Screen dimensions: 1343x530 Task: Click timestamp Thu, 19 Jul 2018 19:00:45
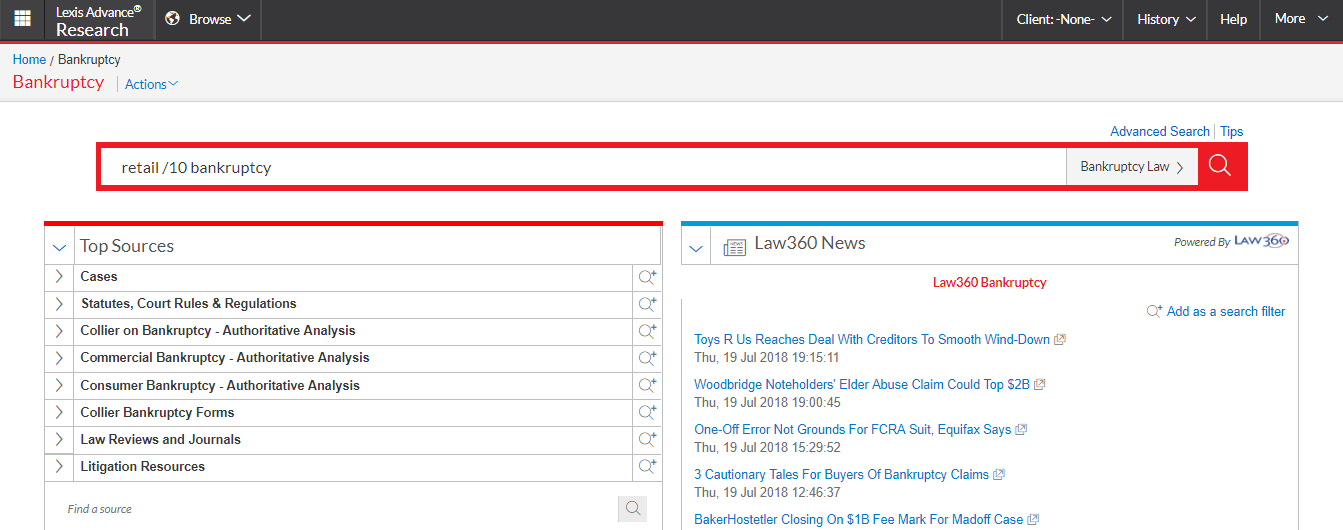point(767,402)
